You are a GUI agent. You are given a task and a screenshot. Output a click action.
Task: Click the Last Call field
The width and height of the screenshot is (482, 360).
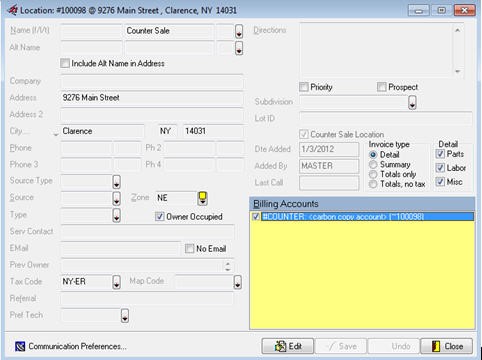pos(329,183)
